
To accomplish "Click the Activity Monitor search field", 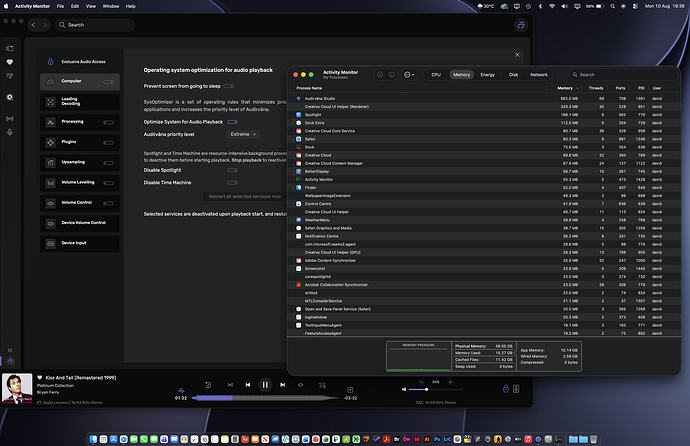I will click(622, 75).
